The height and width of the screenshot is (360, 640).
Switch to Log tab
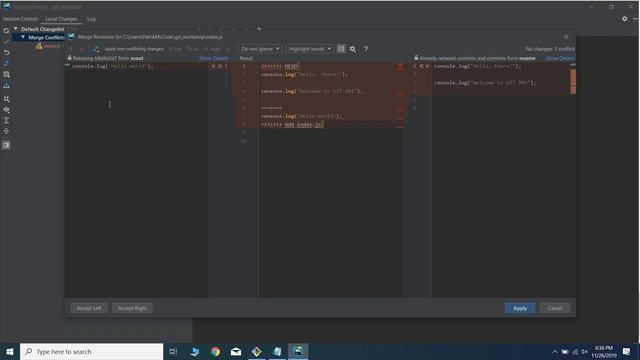tap(91, 19)
